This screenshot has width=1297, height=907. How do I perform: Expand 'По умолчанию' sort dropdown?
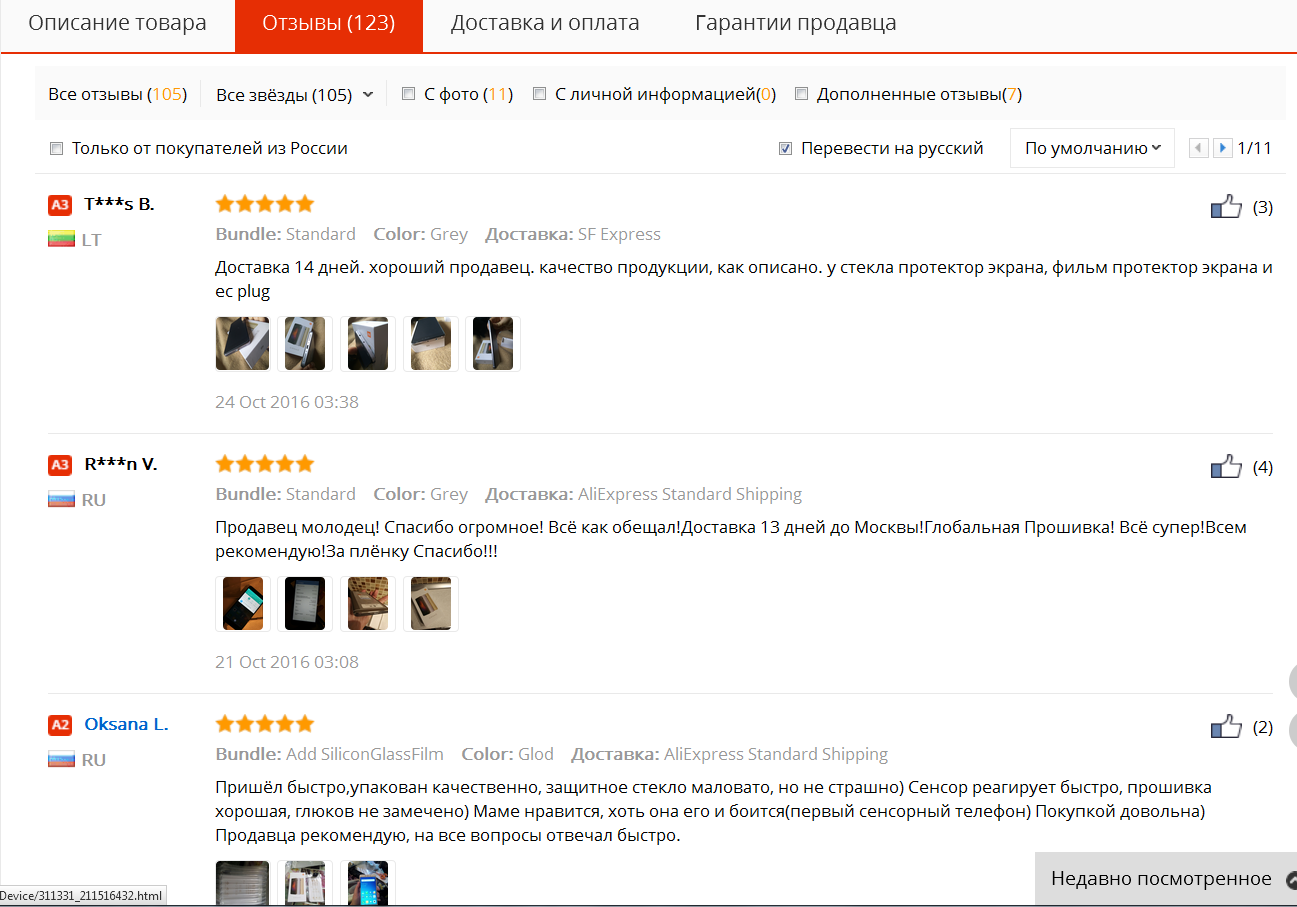point(1092,148)
